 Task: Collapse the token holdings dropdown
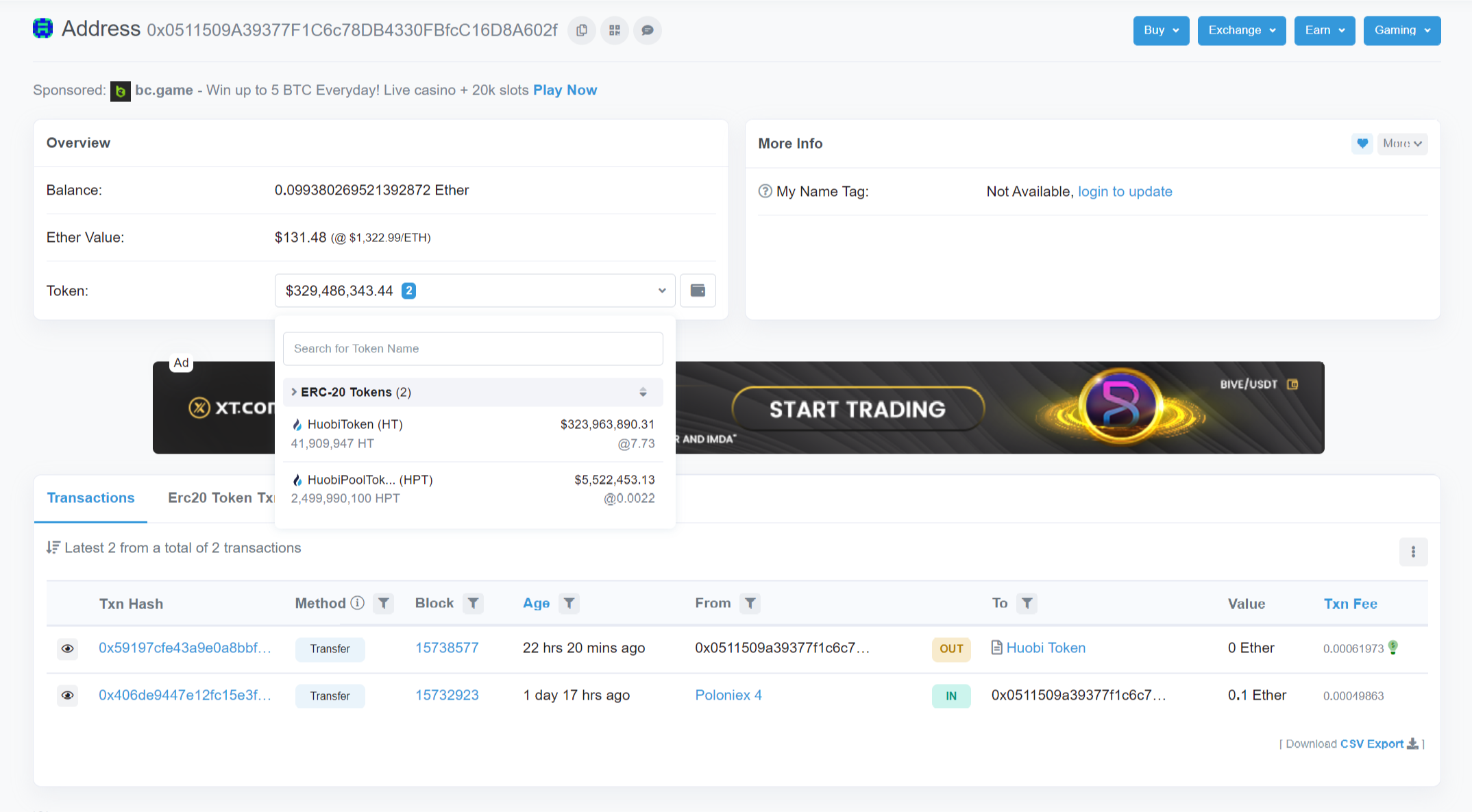(x=475, y=291)
